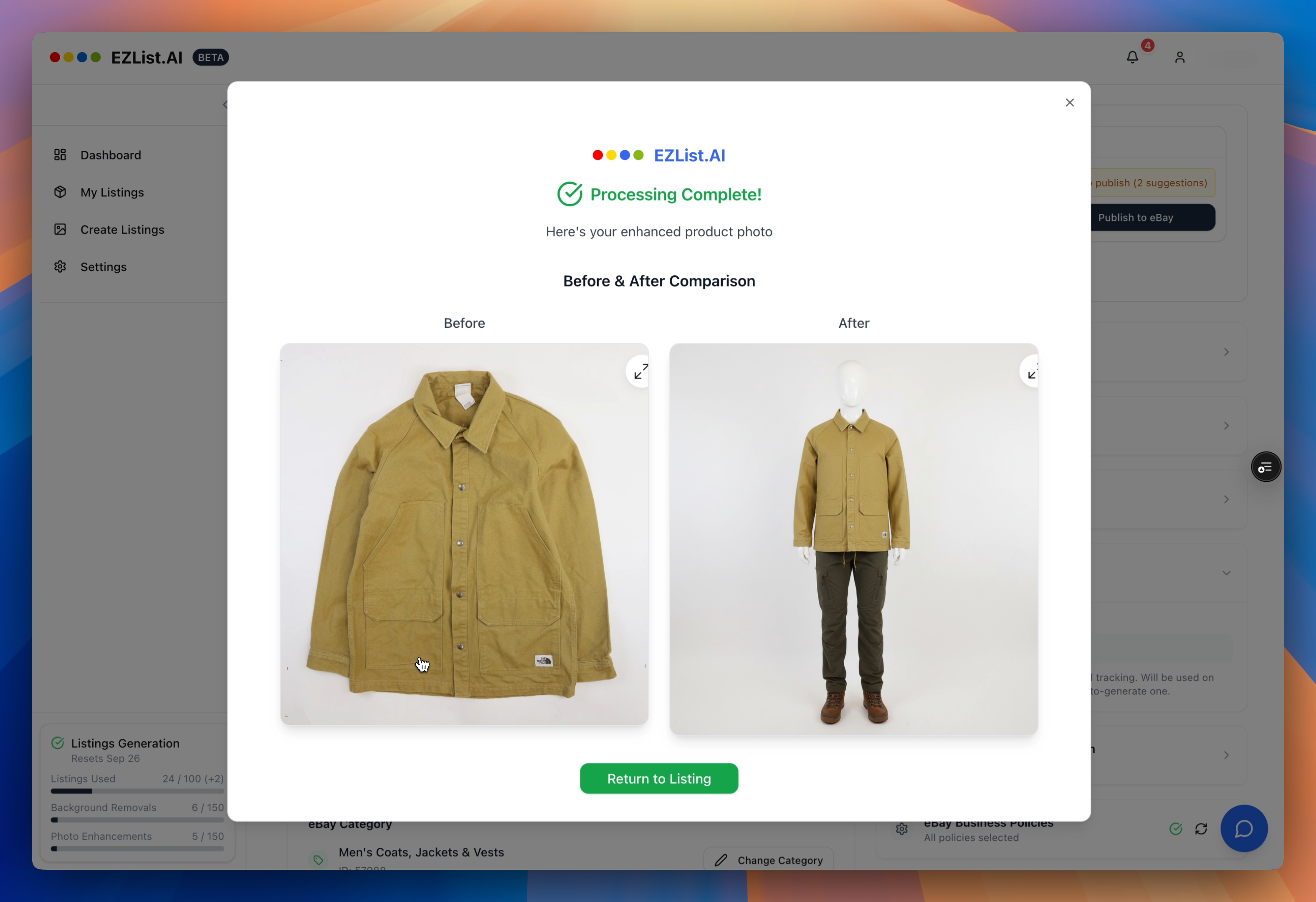Expand the After photo to fullscreen
1316x902 pixels.
pos(1031,371)
